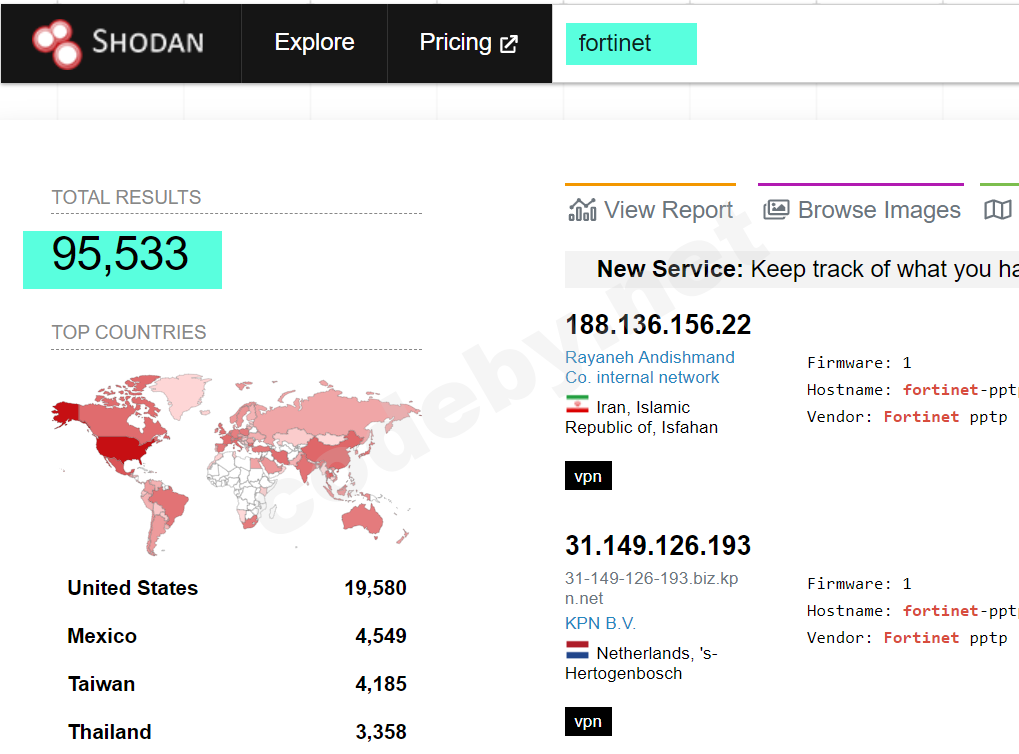Screen dimensions: 1019x754
Task: Click the Netherlands flag icon
Action: 577,648
